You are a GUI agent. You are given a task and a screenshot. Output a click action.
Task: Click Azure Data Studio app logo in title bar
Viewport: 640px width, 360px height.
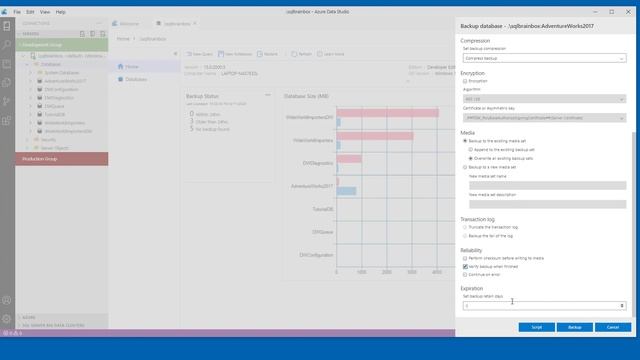click(x=4, y=12)
